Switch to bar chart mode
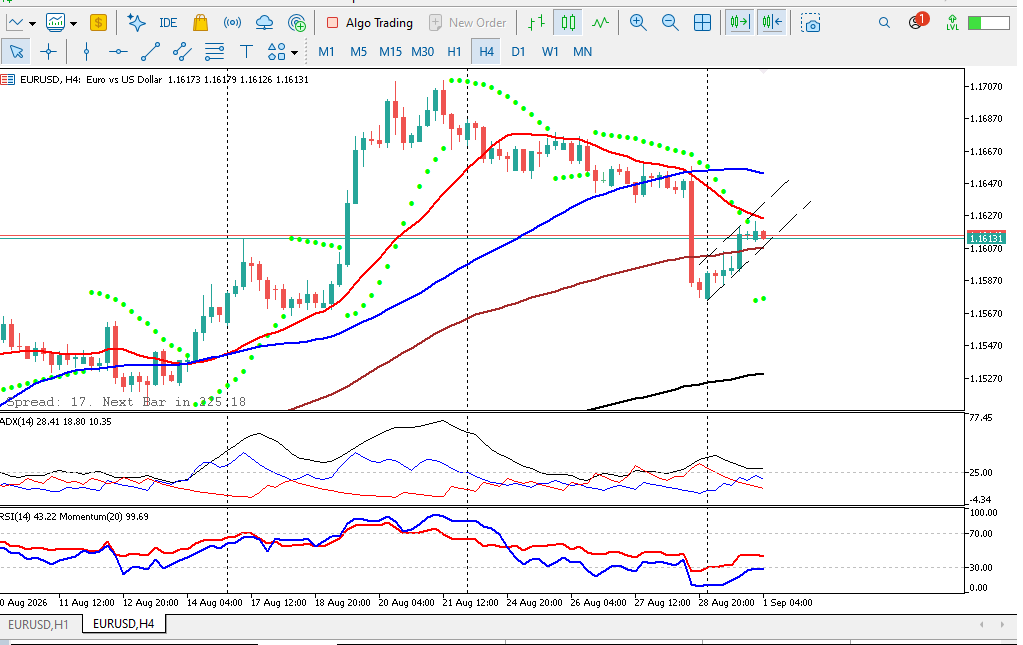The height and width of the screenshot is (645, 1023). click(x=536, y=23)
